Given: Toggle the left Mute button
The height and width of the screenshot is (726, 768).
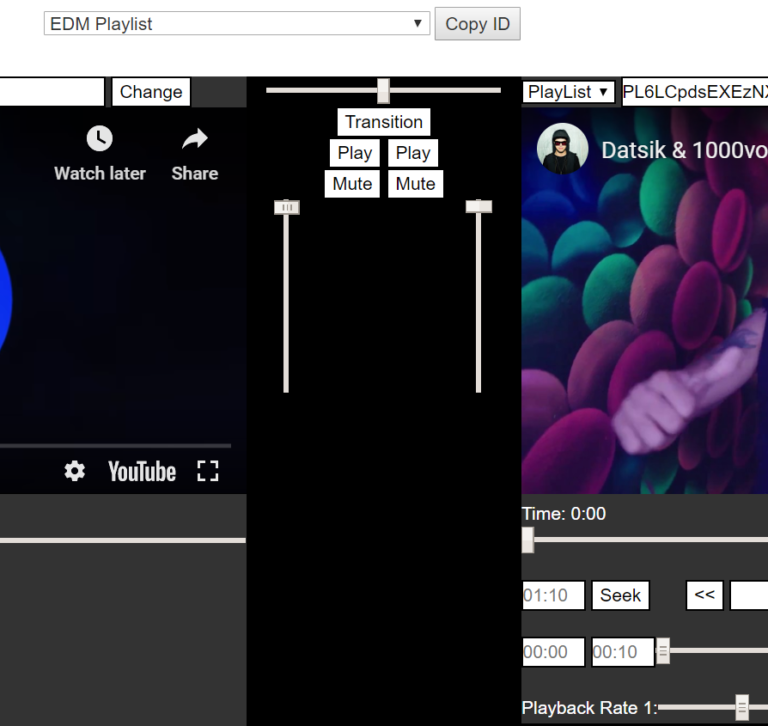Looking at the screenshot, I should (x=352, y=184).
